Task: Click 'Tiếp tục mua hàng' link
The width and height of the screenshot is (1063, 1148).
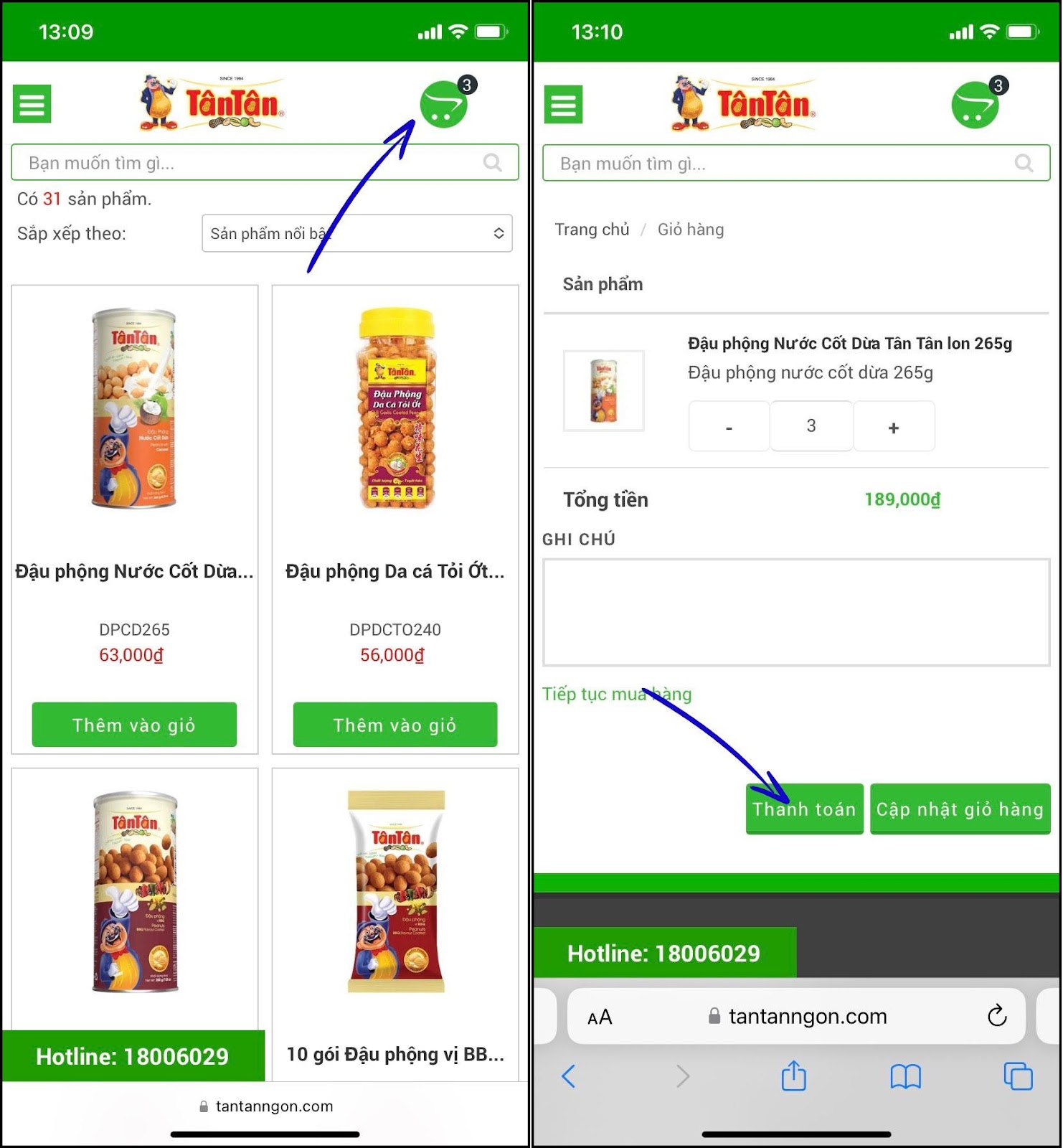Action: point(617,694)
